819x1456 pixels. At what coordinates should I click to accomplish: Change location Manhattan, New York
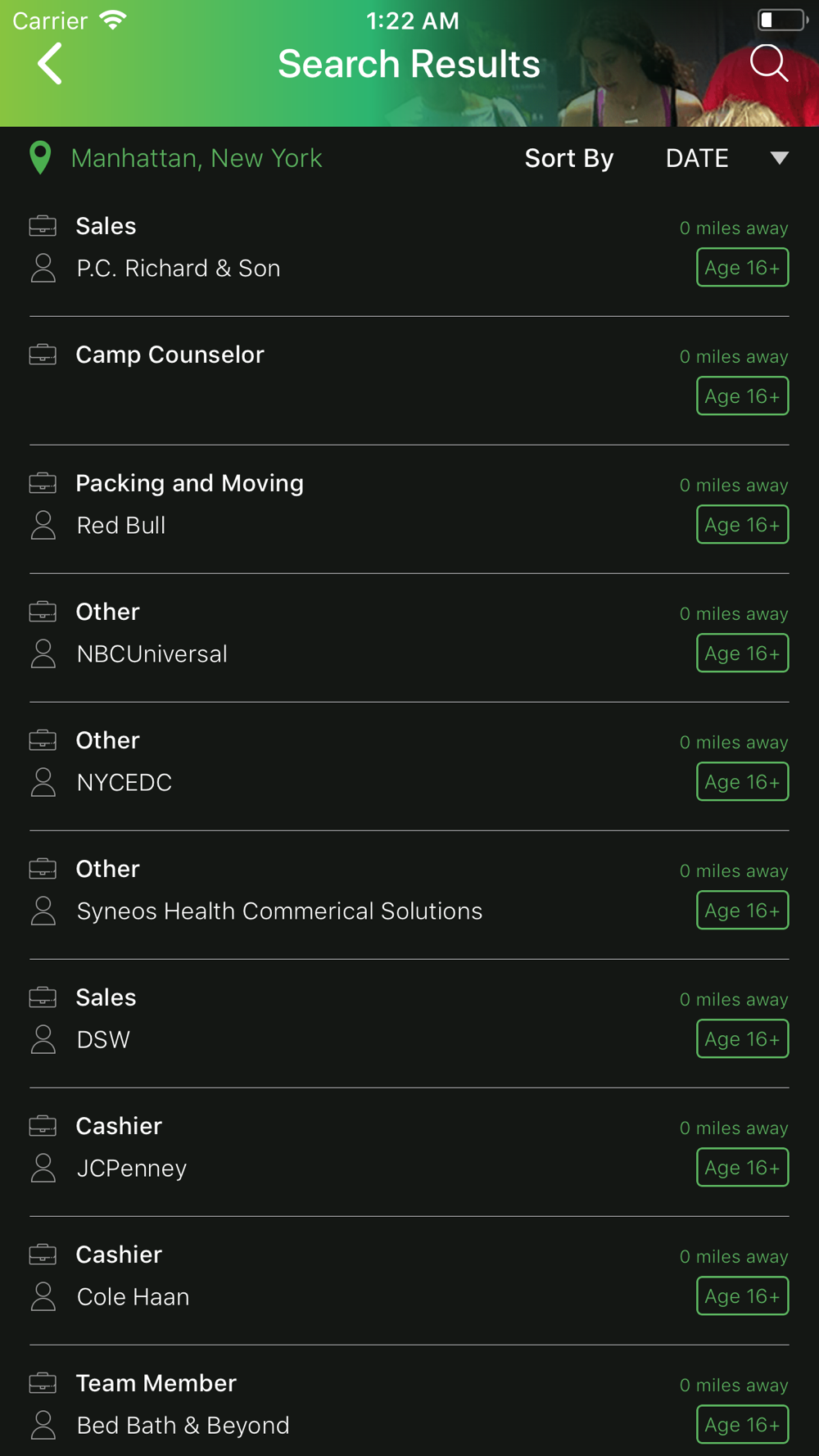(197, 158)
